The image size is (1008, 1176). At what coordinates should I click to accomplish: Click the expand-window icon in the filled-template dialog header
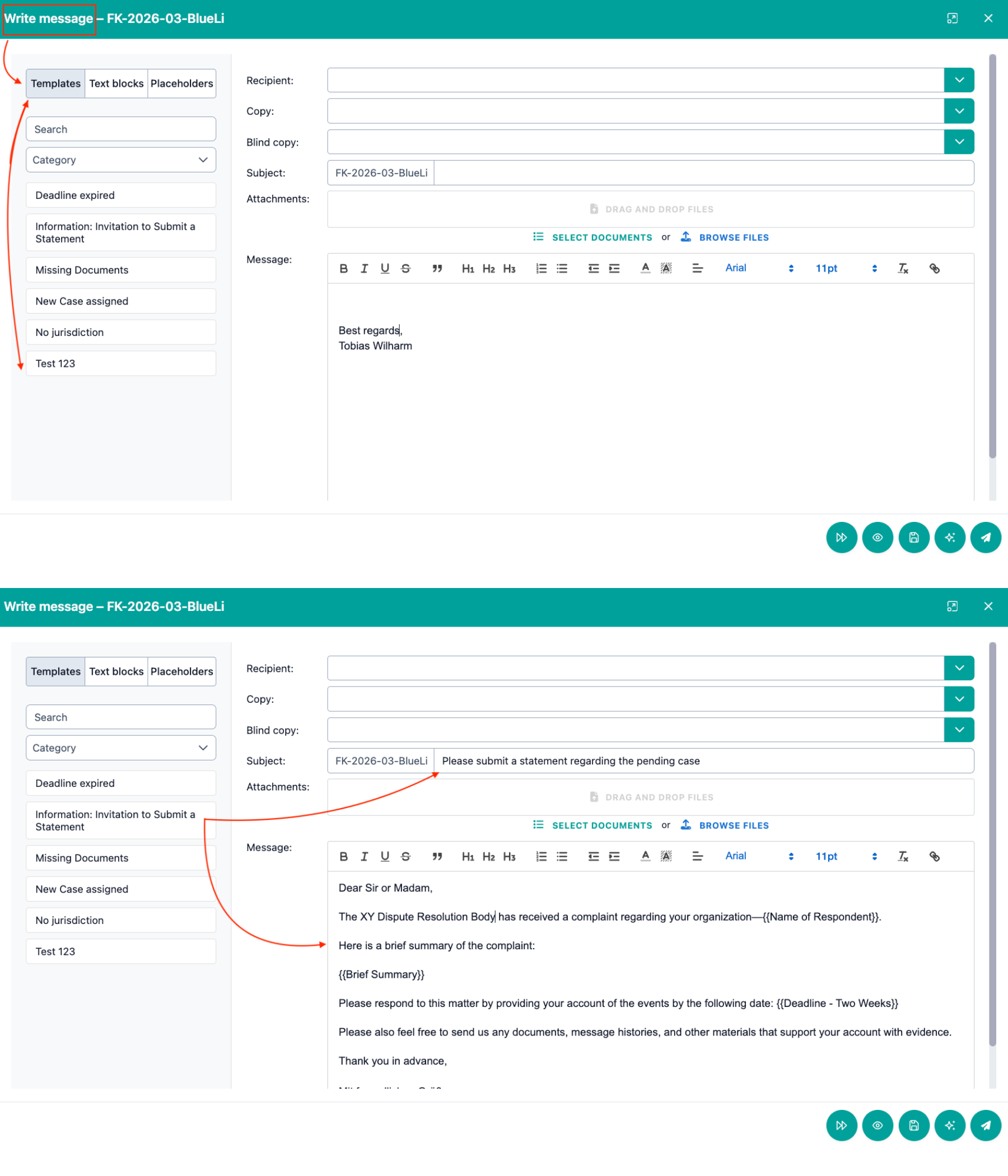point(953,606)
